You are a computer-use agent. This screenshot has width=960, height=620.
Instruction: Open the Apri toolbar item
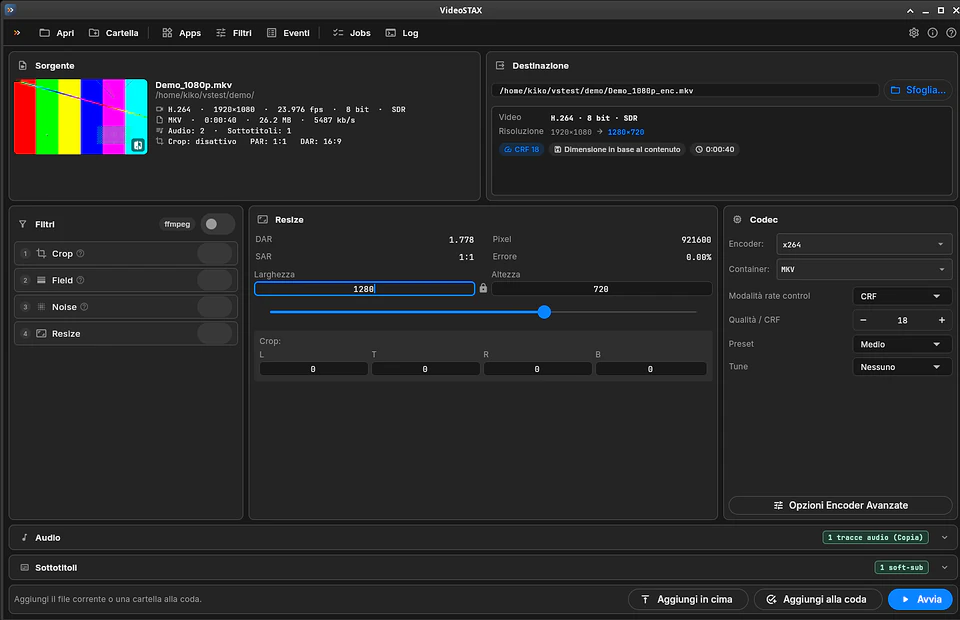click(57, 33)
